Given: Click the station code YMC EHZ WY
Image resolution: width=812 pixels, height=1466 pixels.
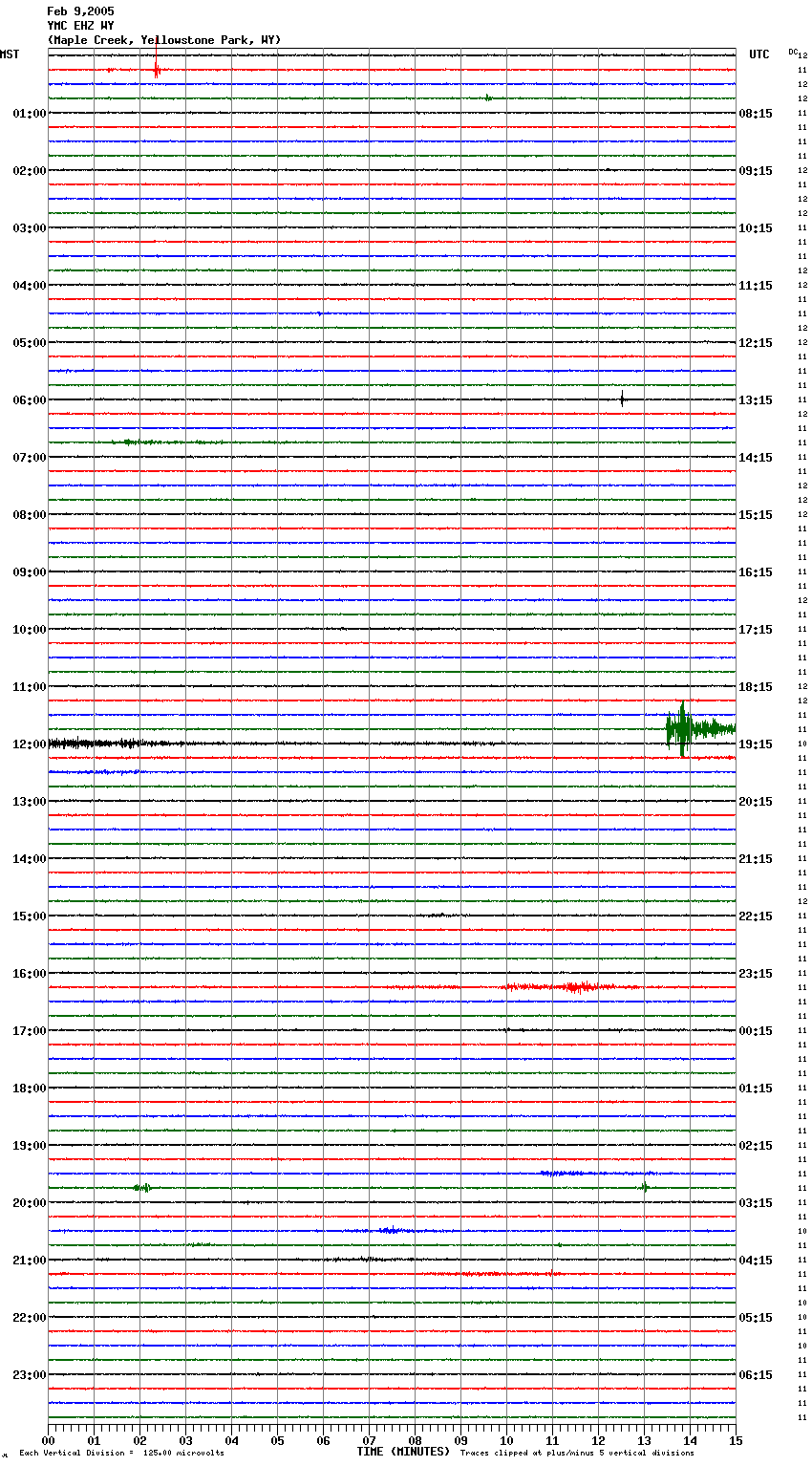Looking at the screenshot, I should tap(80, 26).
